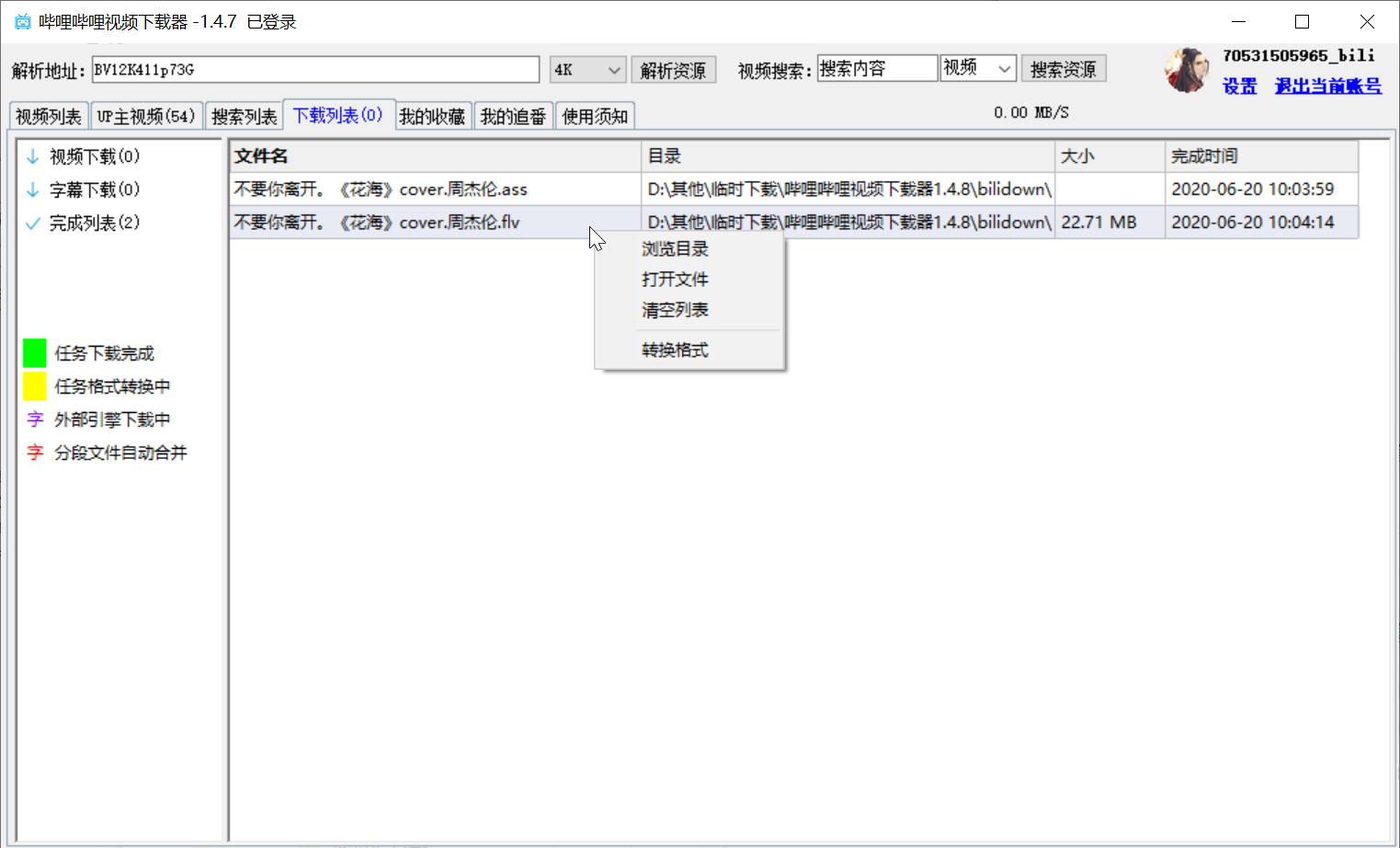Choose 清空列表 from the context menu

point(675,310)
